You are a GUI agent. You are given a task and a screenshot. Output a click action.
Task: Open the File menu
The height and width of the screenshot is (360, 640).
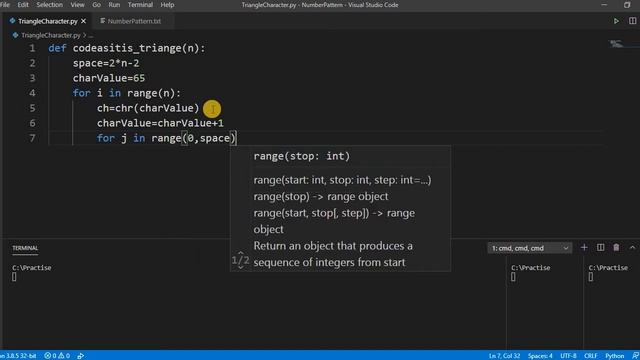click(5, 5)
